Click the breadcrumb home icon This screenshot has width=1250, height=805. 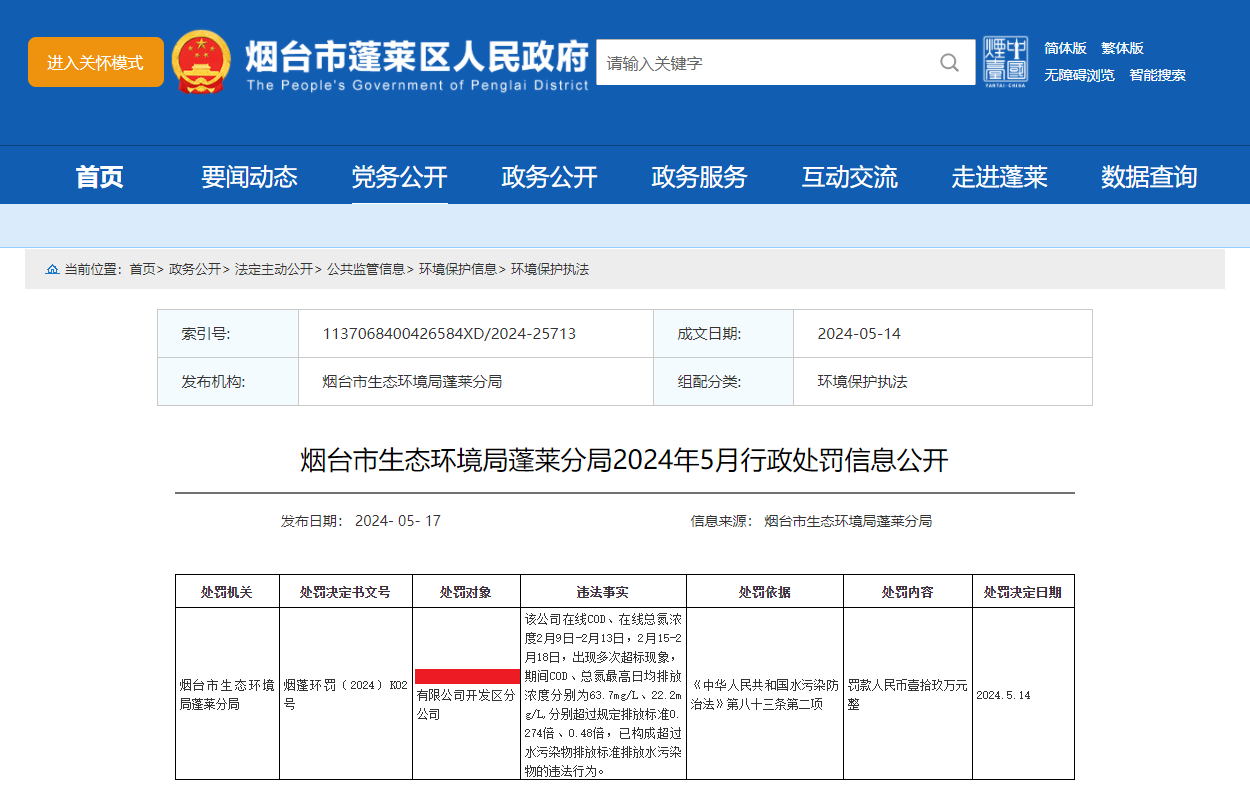click(52, 267)
